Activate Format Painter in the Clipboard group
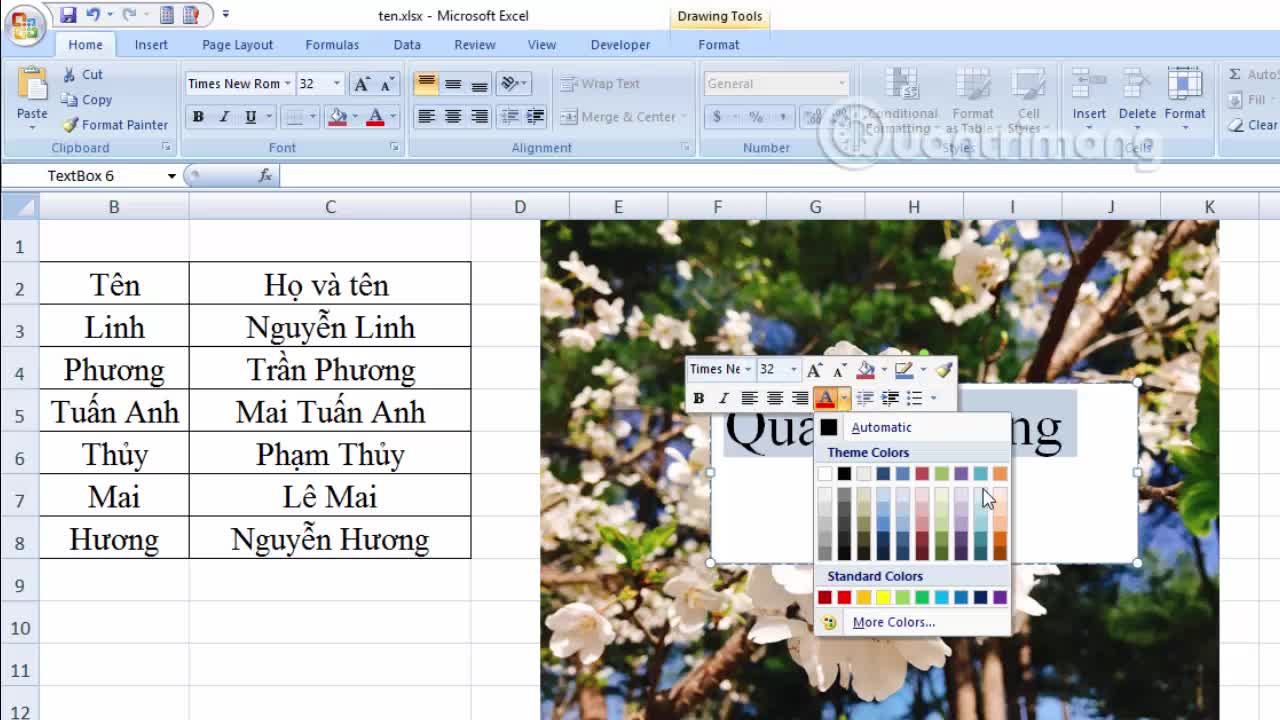This screenshot has height=720, width=1280. (114, 125)
